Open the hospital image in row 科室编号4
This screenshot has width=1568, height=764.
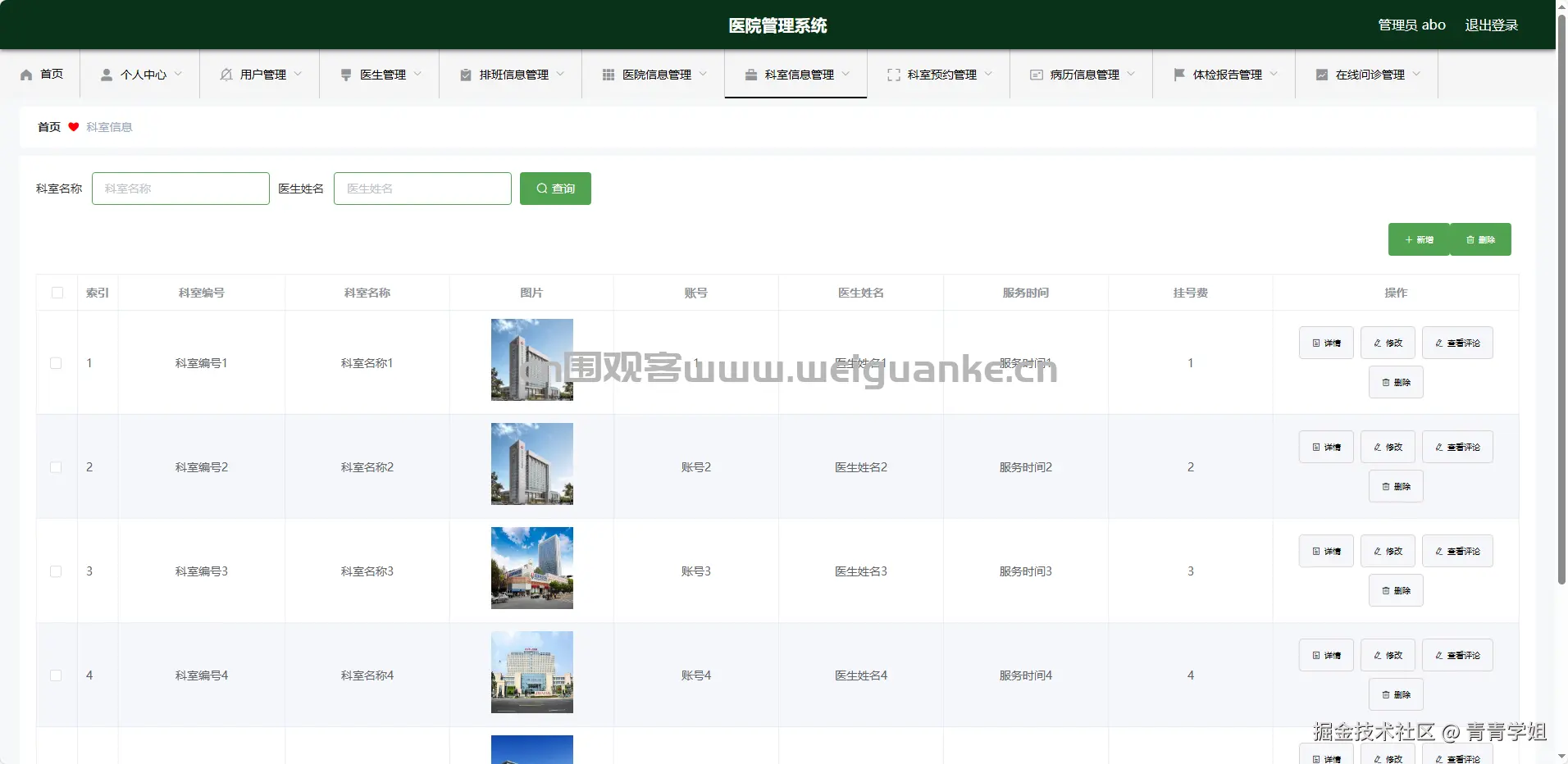tap(532, 672)
